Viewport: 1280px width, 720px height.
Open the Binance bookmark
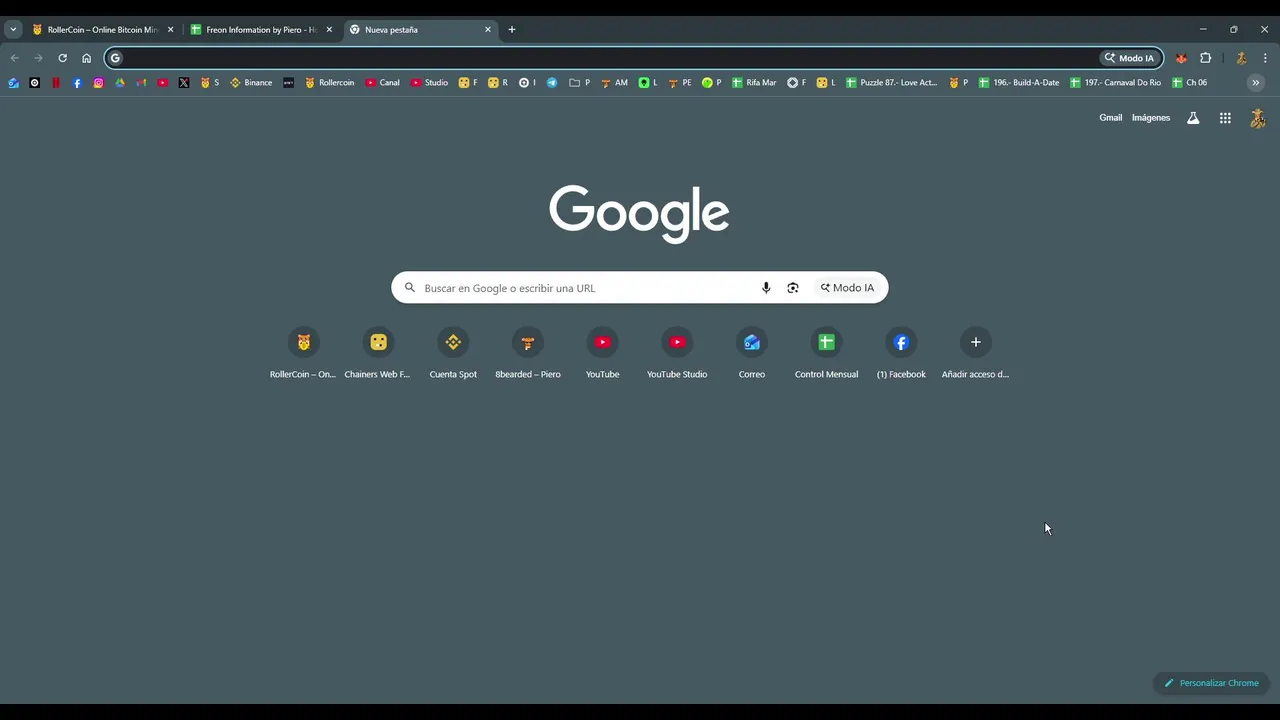tap(251, 83)
